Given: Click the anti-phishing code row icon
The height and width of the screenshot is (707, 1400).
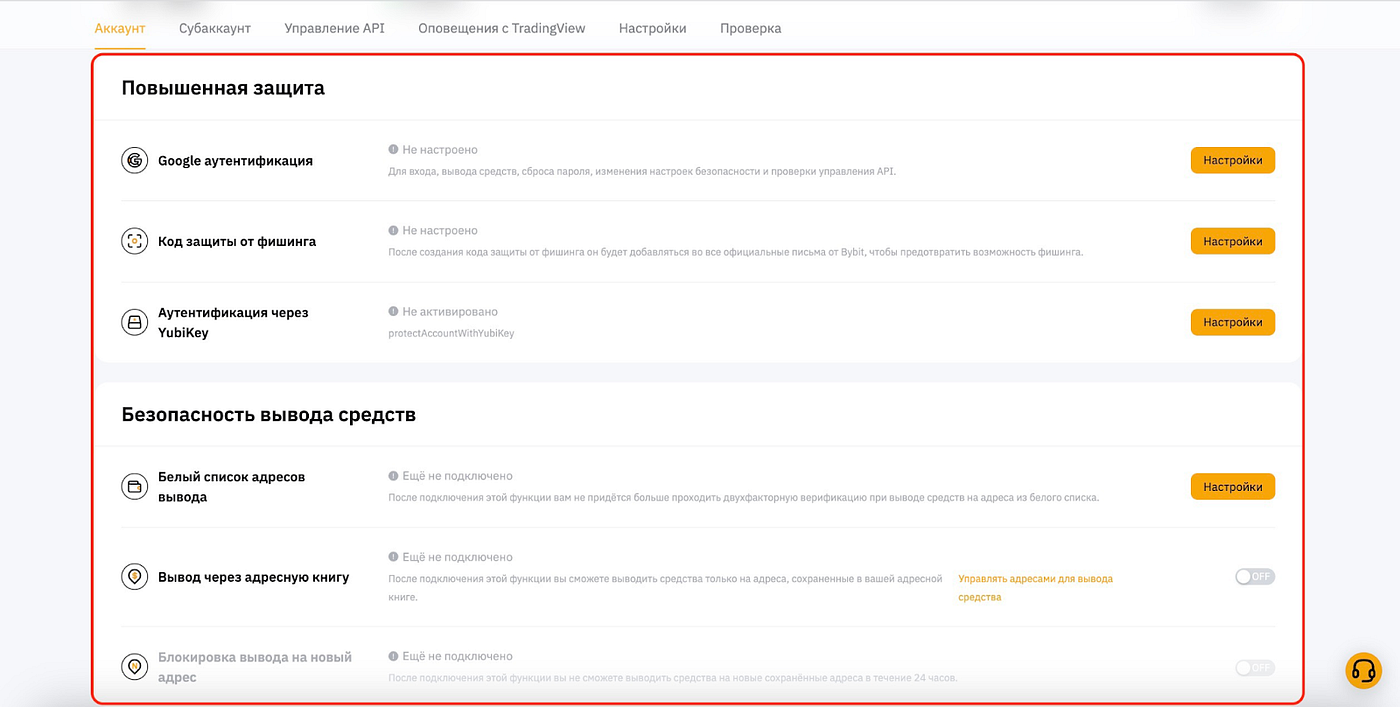Looking at the screenshot, I should point(134,241).
